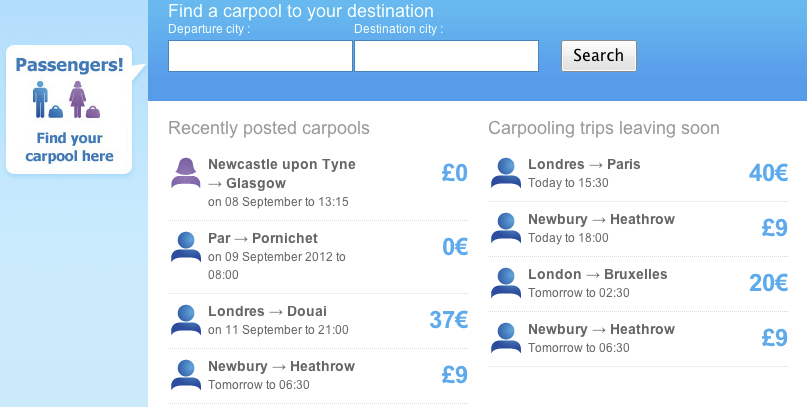
Task: Click the Passengers! heading in the bubble
Action: tap(69, 65)
